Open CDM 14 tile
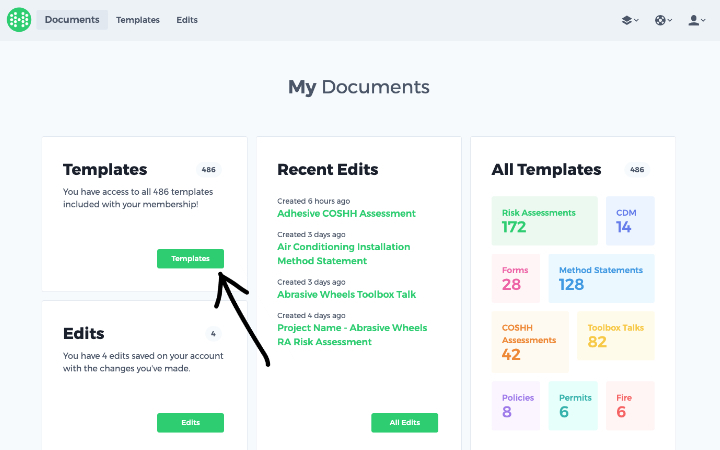Image resolution: width=720 pixels, height=450 pixels. click(x=630, y=221)
